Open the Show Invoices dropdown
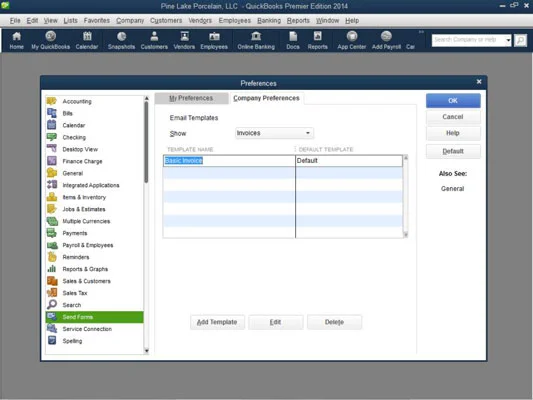The width and height of the screenshot is (533, 400). click(274, 133)
